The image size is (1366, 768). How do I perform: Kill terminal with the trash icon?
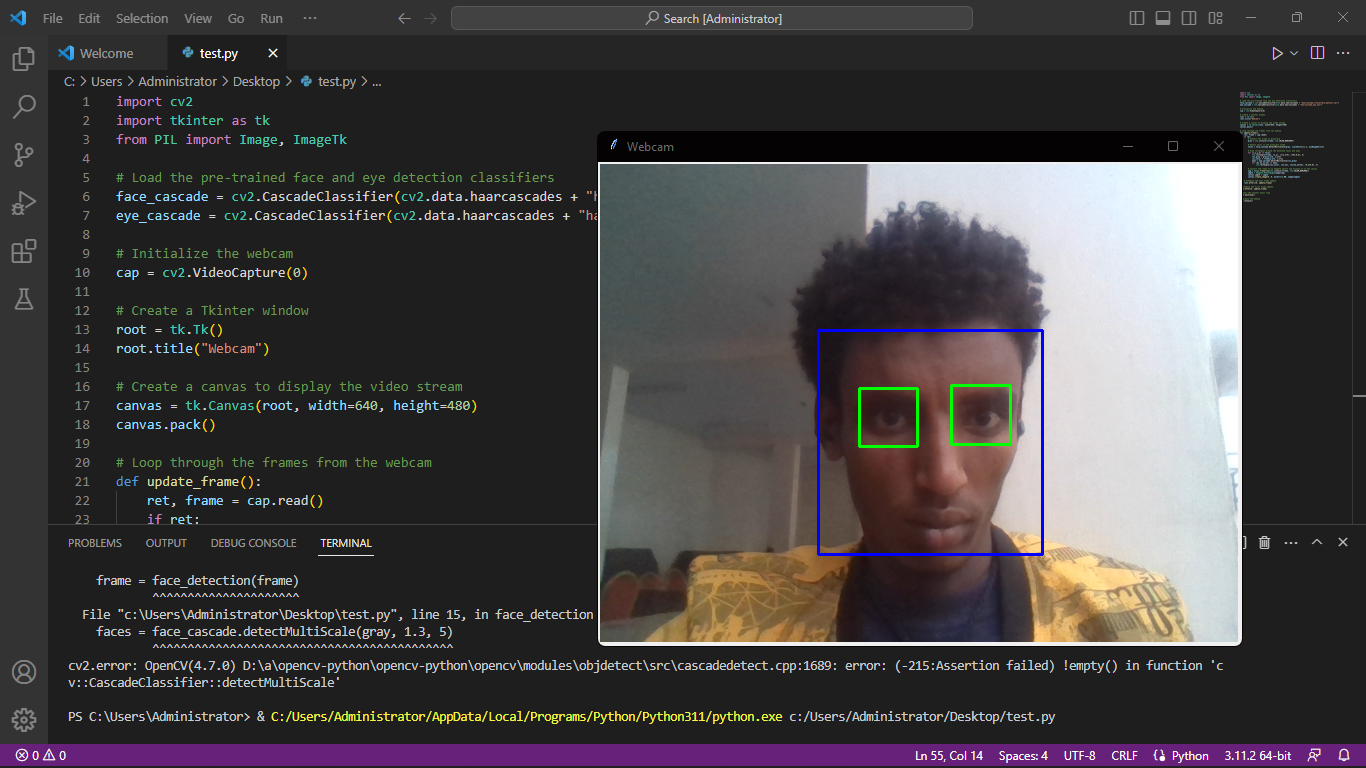(1264, 542)
